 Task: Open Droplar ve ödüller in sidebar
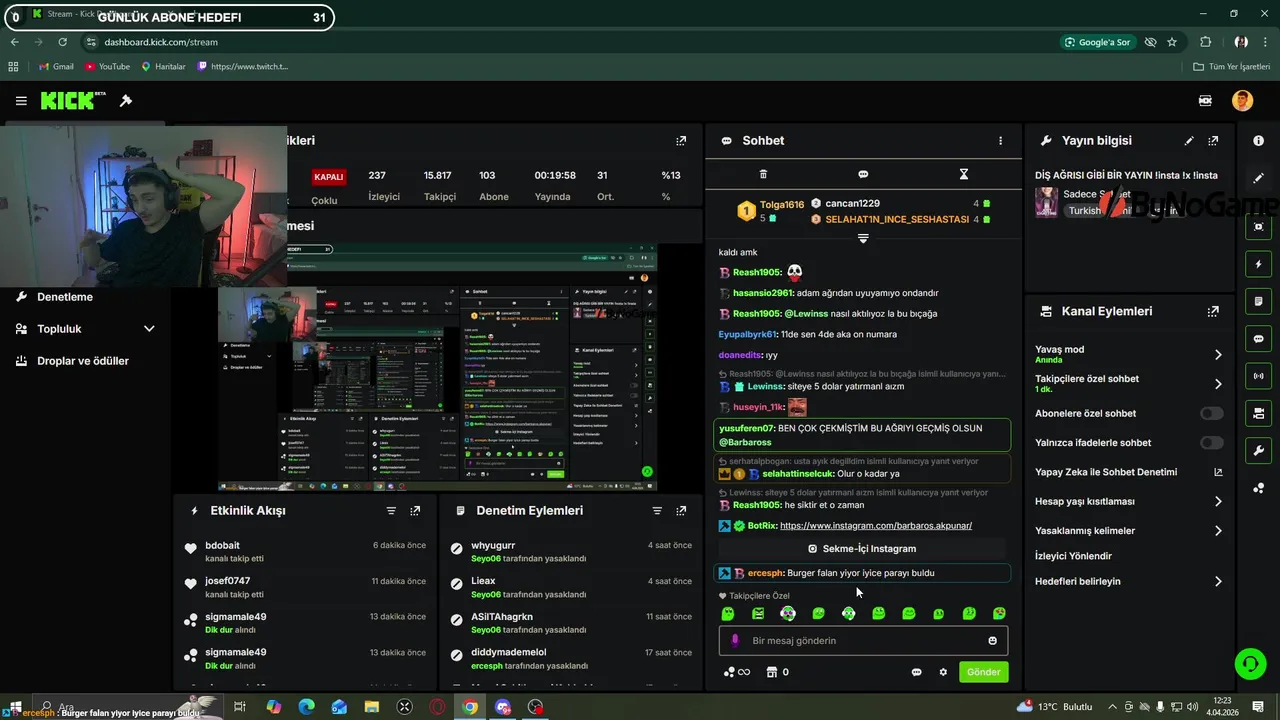pos(83,361)
